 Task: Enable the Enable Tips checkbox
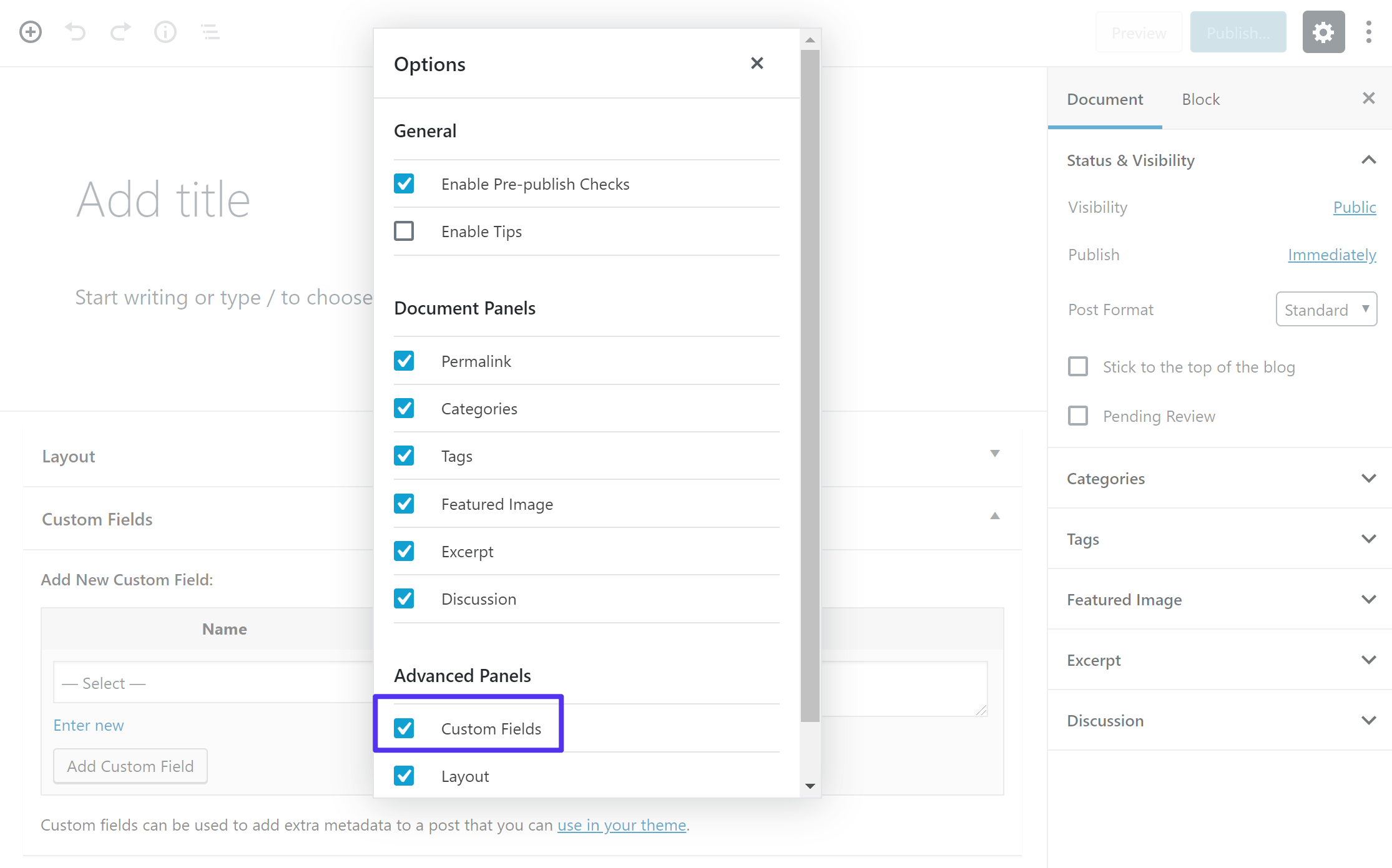[x=404, y=231]
